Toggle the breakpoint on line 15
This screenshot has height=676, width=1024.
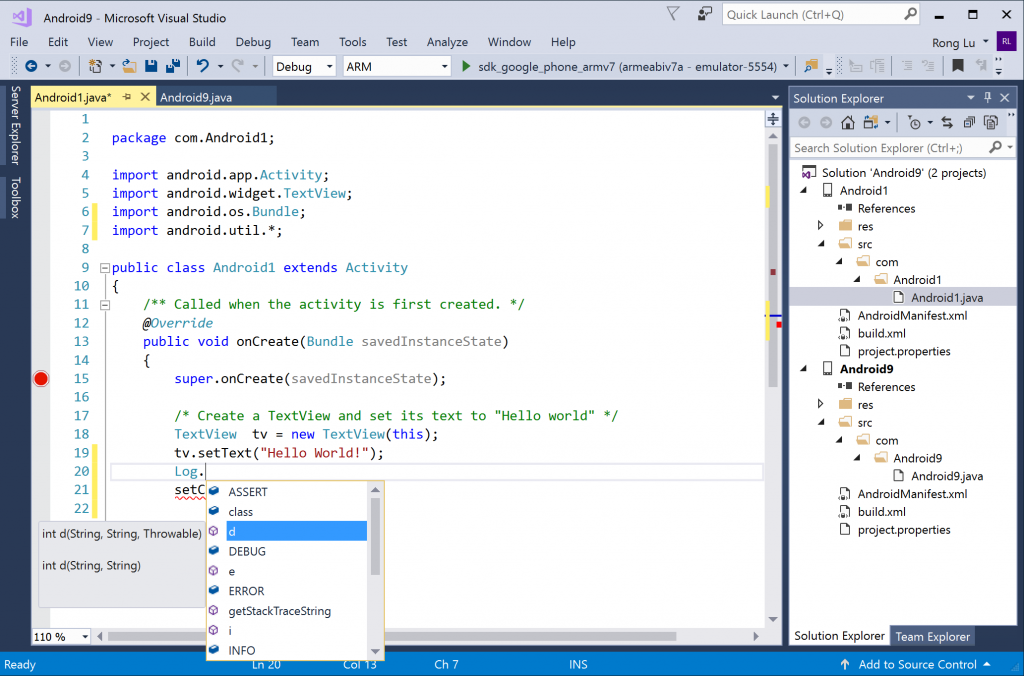[40, 378]
